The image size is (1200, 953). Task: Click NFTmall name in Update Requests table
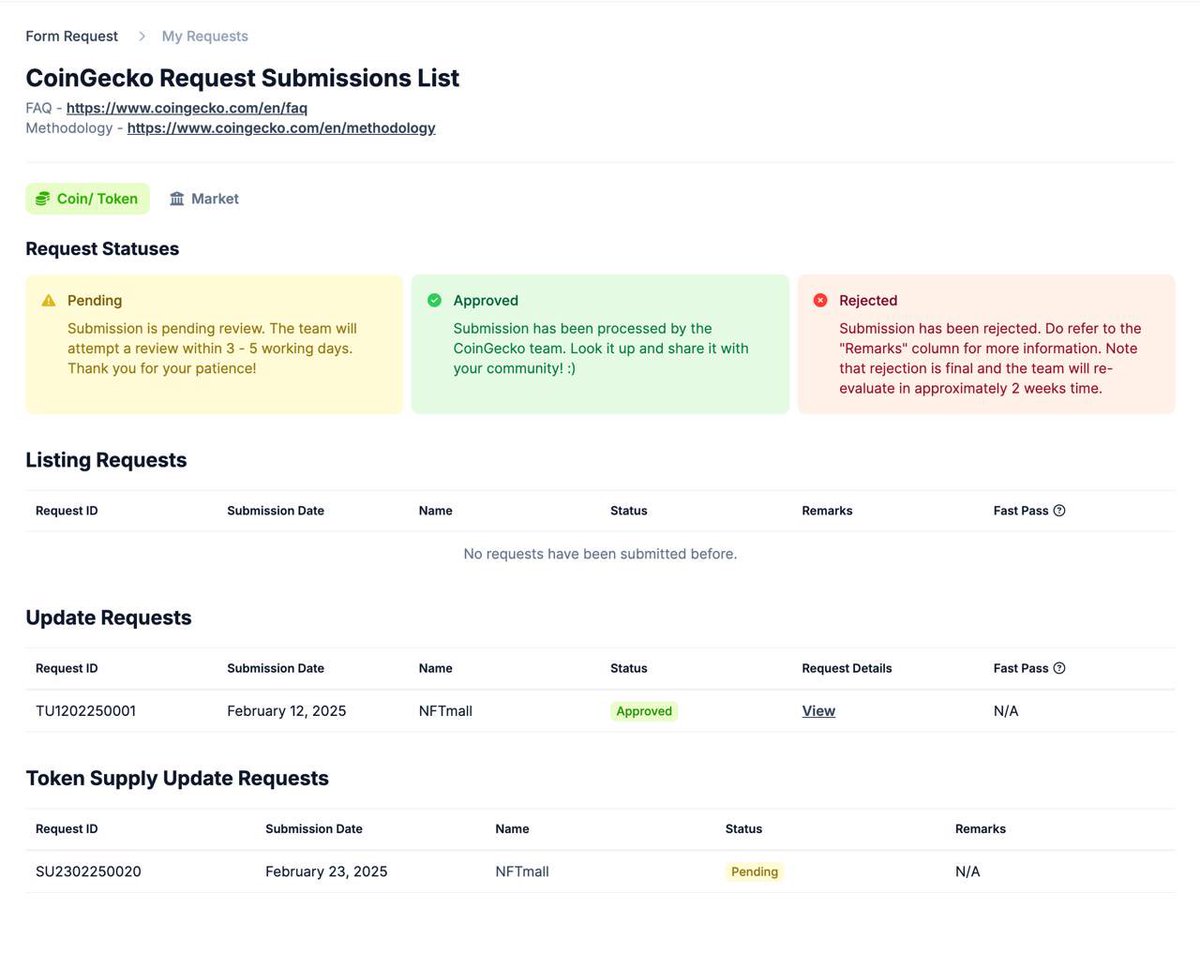446,711
